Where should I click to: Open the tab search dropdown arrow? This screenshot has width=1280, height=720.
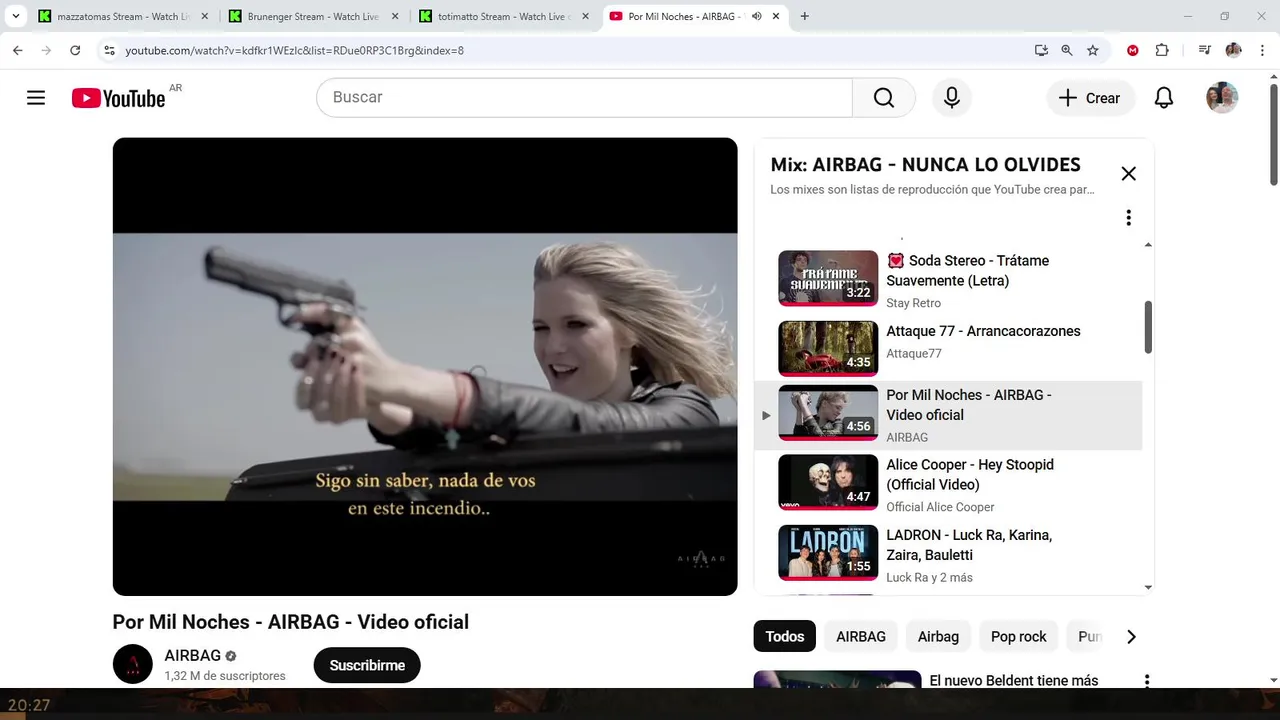click(x=15, y=16)
